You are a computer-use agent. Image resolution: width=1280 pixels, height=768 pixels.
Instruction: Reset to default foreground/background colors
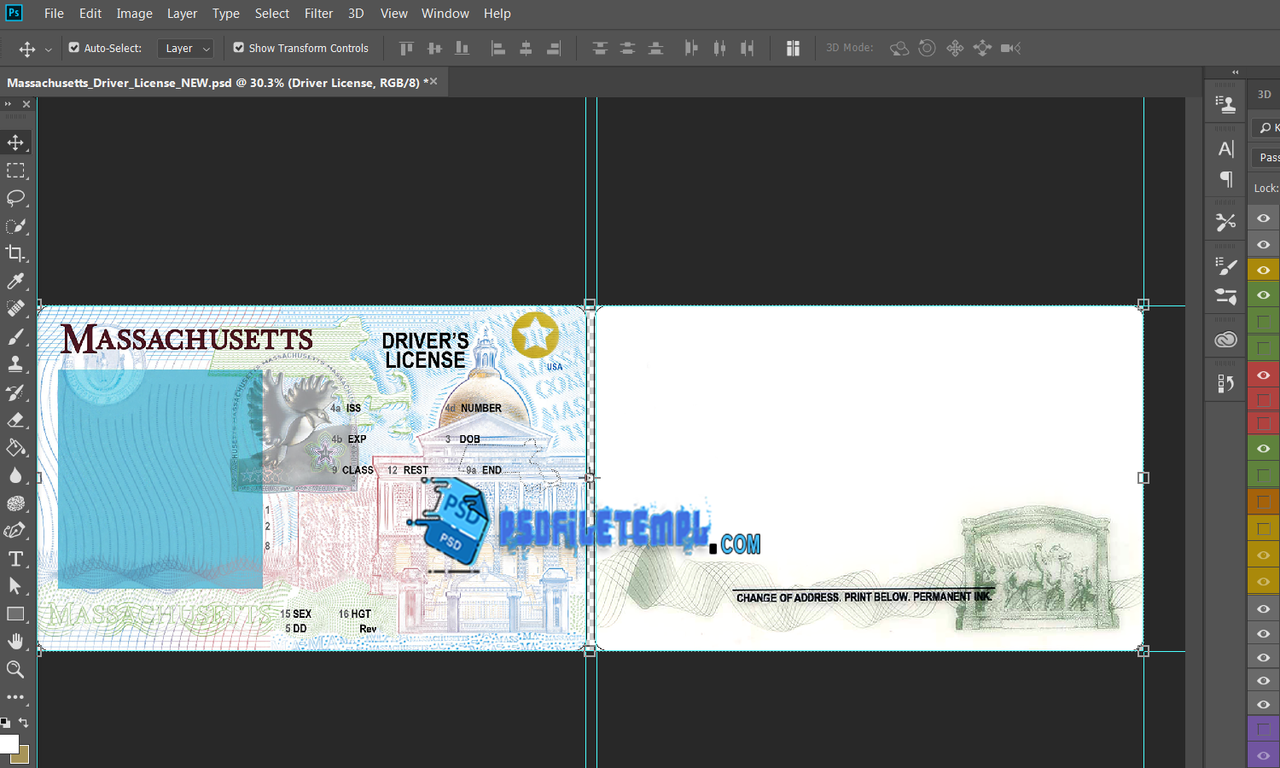[5, 722]
